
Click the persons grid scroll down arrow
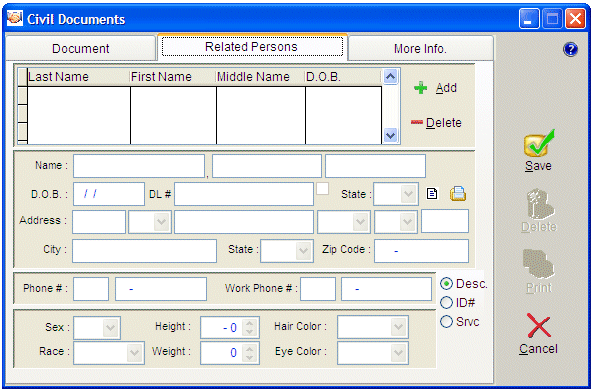(x=390, y=135)
